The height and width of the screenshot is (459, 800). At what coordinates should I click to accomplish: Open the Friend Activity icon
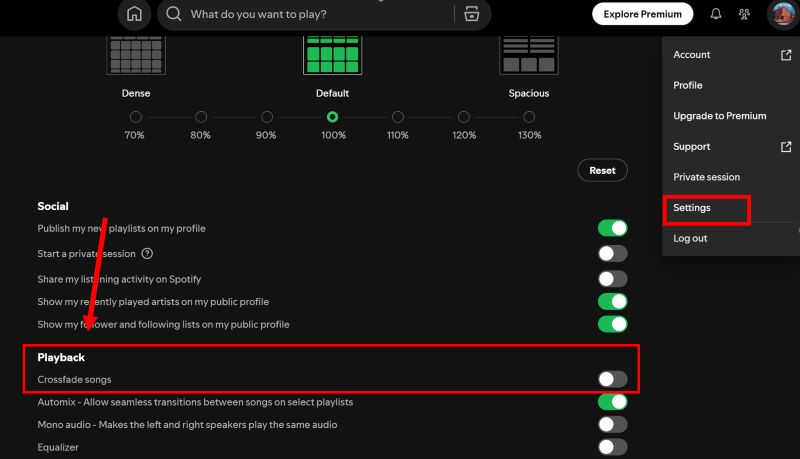click(x=744, y=15)
